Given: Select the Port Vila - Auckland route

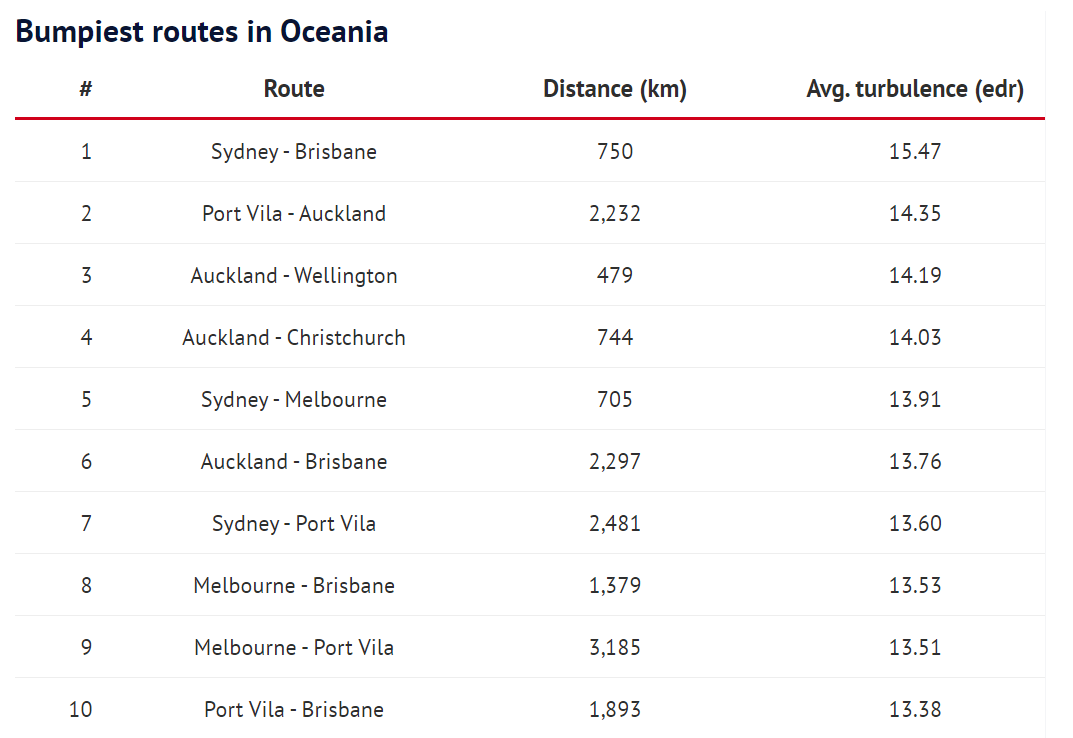Looking at the screenshot, I should (x=294, y=214).
